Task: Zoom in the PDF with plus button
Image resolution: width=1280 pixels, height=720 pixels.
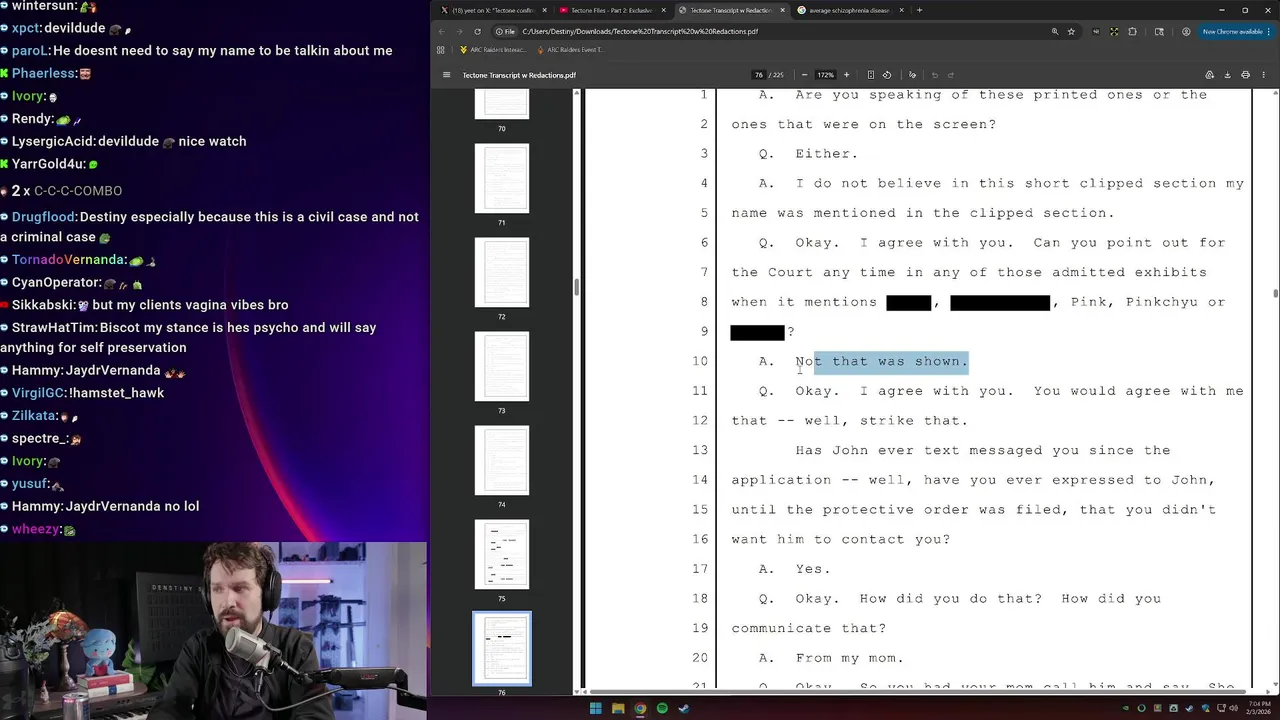Action: coord(846,75)
